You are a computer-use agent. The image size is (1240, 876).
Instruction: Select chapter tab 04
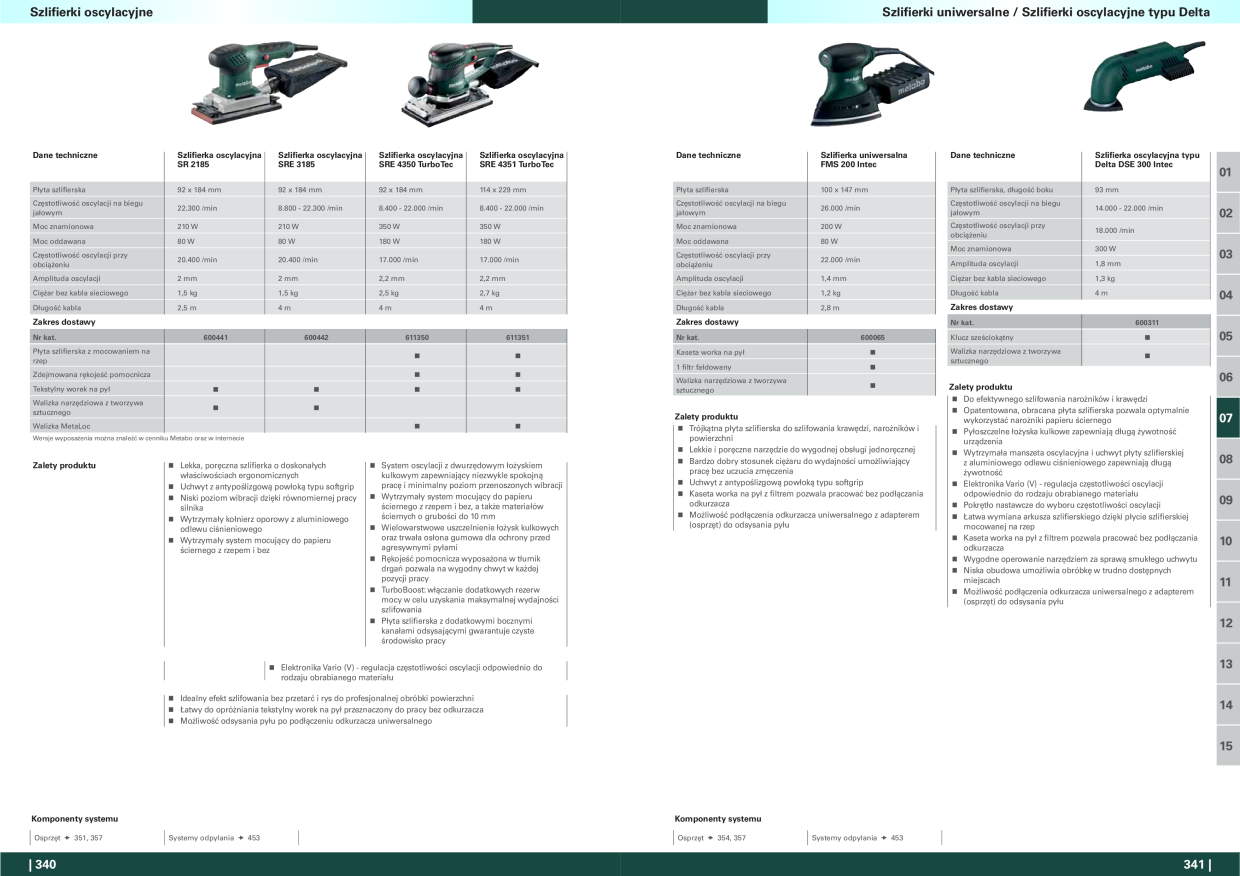click(x=1227, y=295)
